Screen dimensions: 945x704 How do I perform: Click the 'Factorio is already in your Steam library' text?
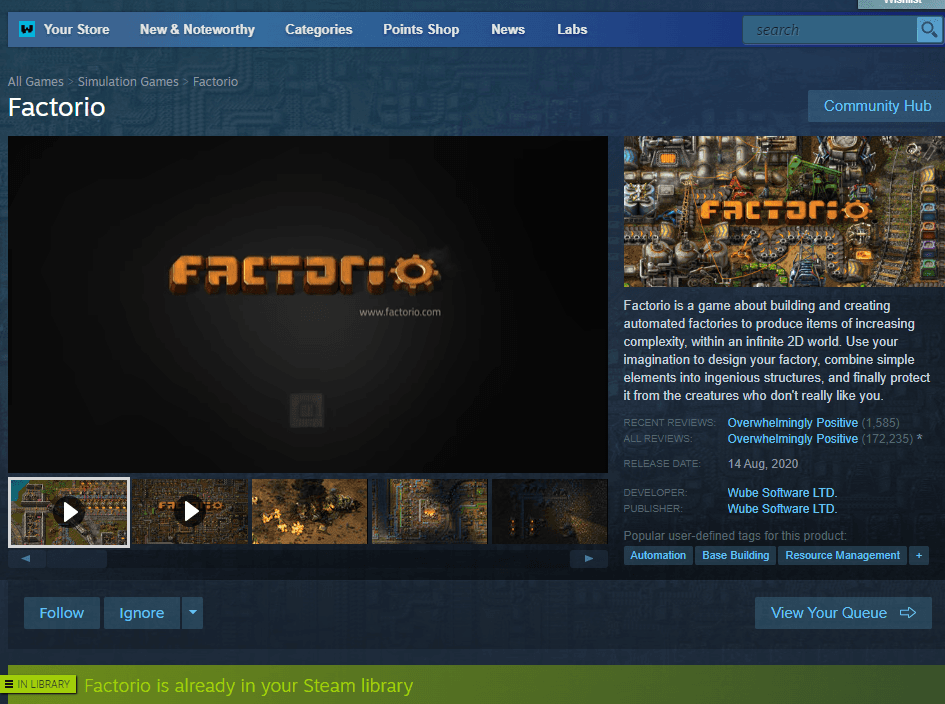[248, 686]
